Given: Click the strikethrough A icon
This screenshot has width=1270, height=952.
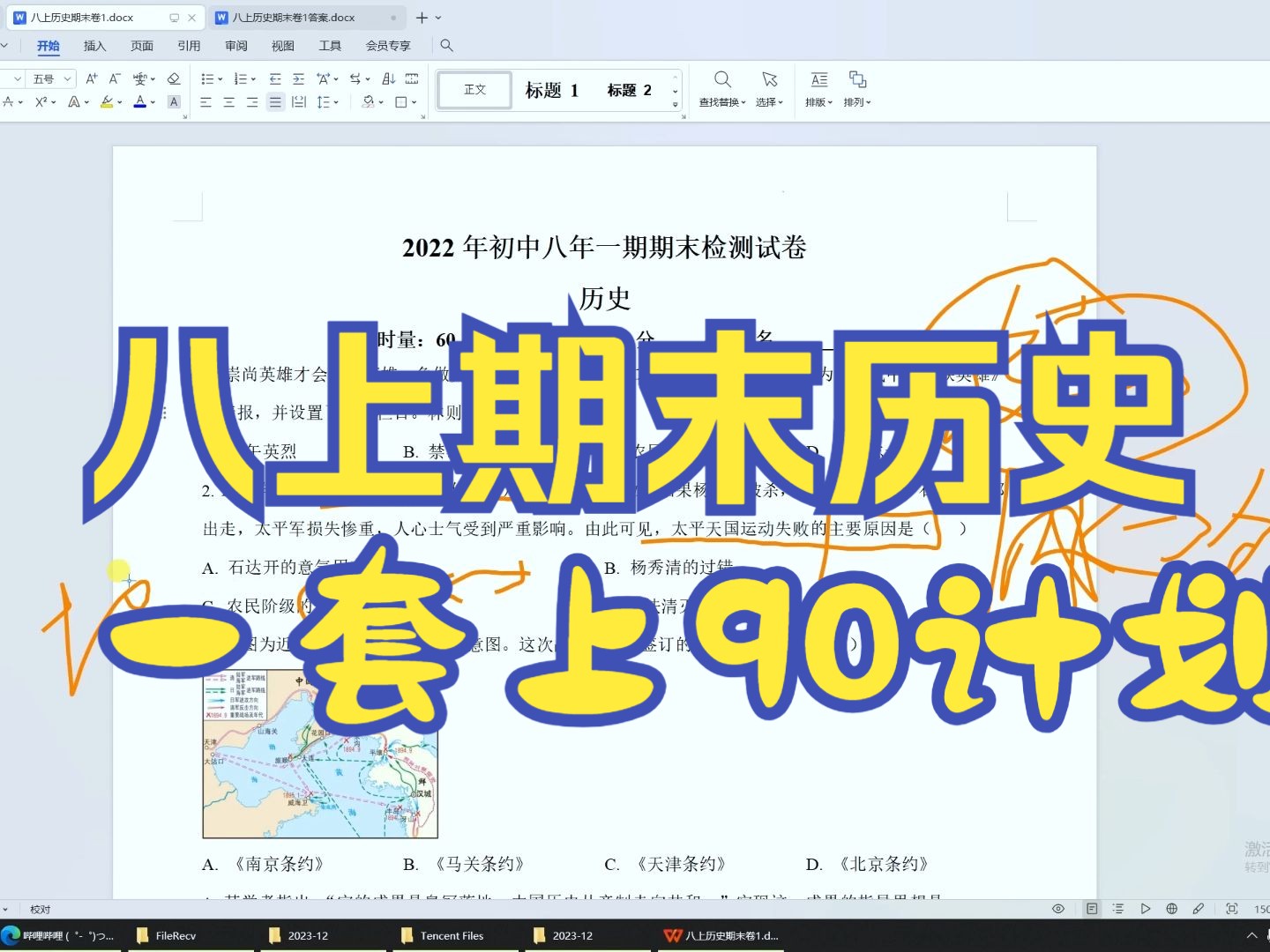Looking at the screenshot, I should pos(8,102).
